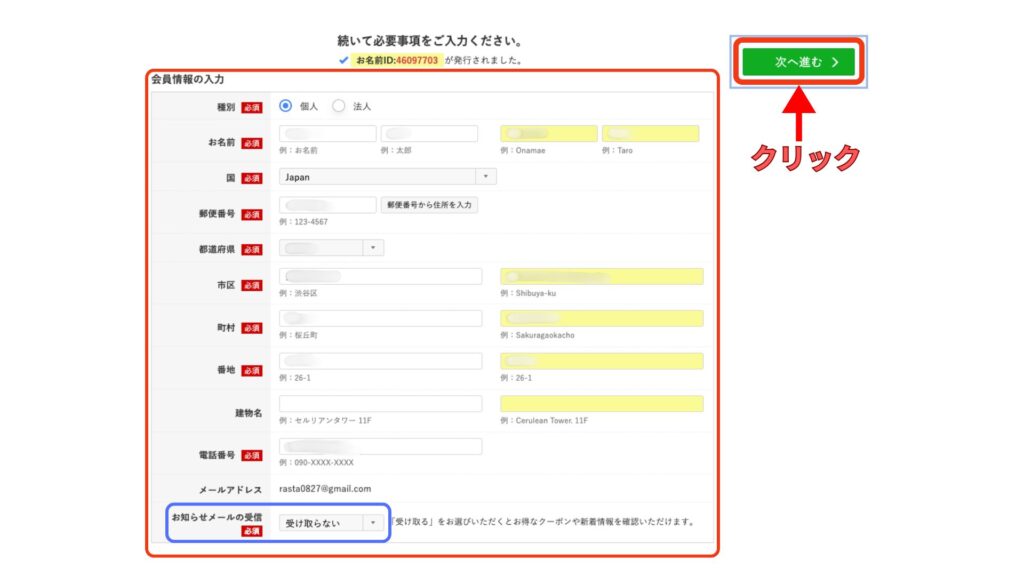The image size is (1024, 576).
Task: Click the yellow Onamae romaji surname field
Action: 548,134
